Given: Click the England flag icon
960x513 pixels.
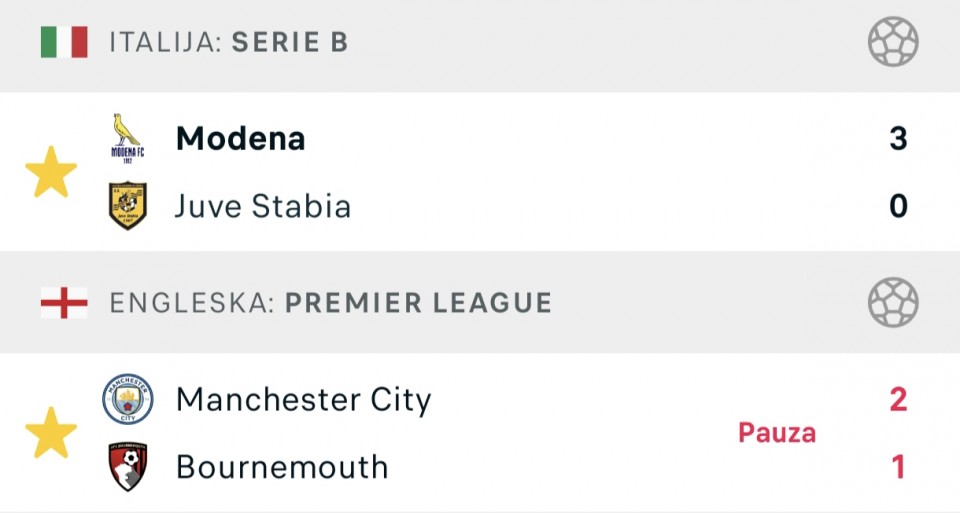Looking at the screenshot, I should (64, 303).
